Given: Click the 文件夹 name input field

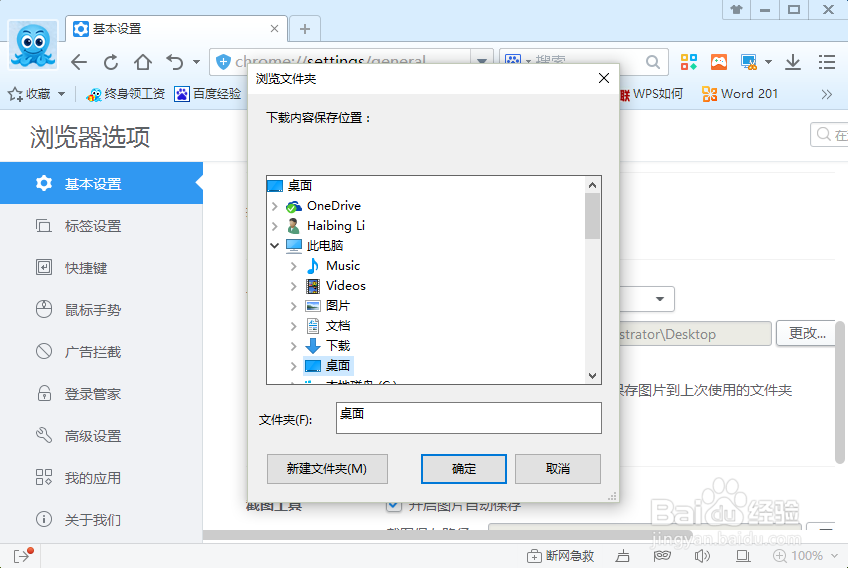Looking at the screenshot, I should 468,418.
